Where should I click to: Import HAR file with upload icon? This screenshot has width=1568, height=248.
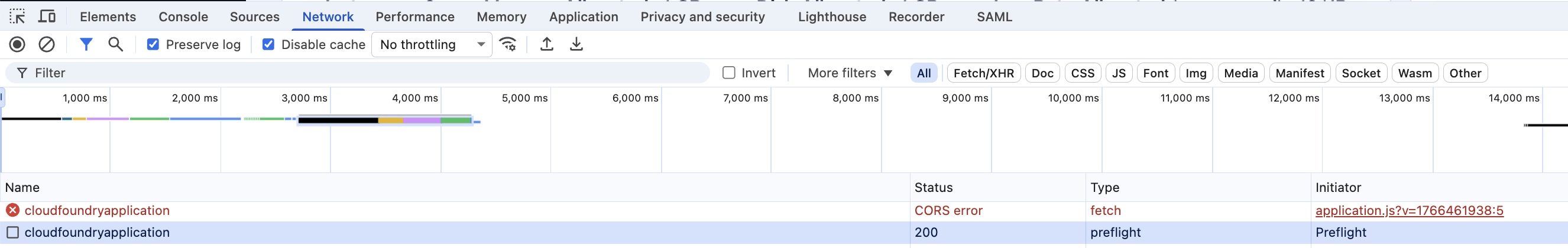[x=546, y=44]
